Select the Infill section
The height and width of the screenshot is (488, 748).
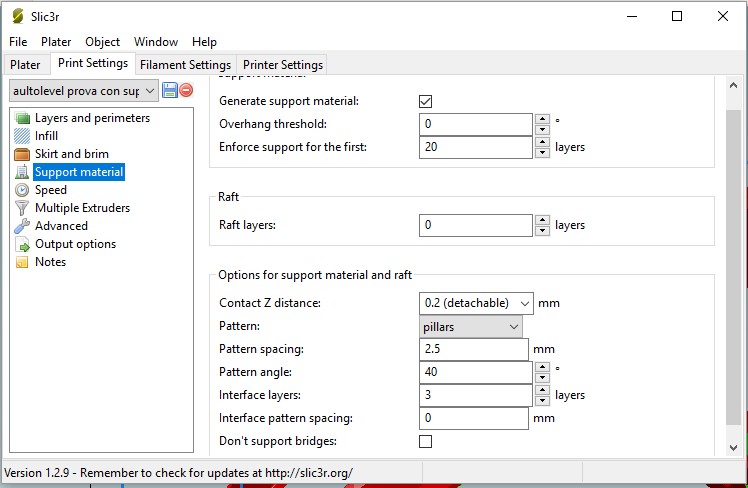(46, 136)
